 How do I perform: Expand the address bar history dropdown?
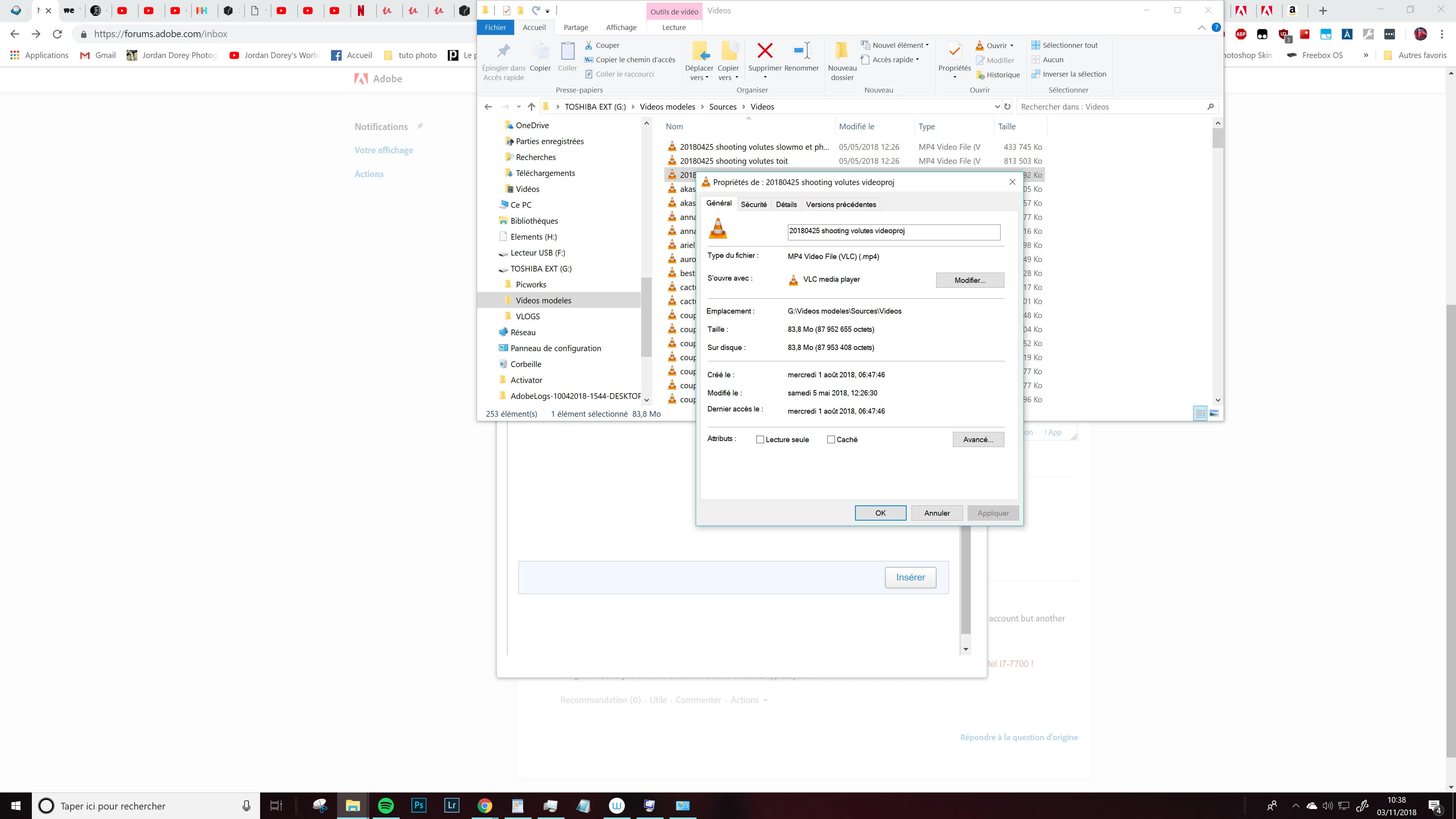coord(997,107)
